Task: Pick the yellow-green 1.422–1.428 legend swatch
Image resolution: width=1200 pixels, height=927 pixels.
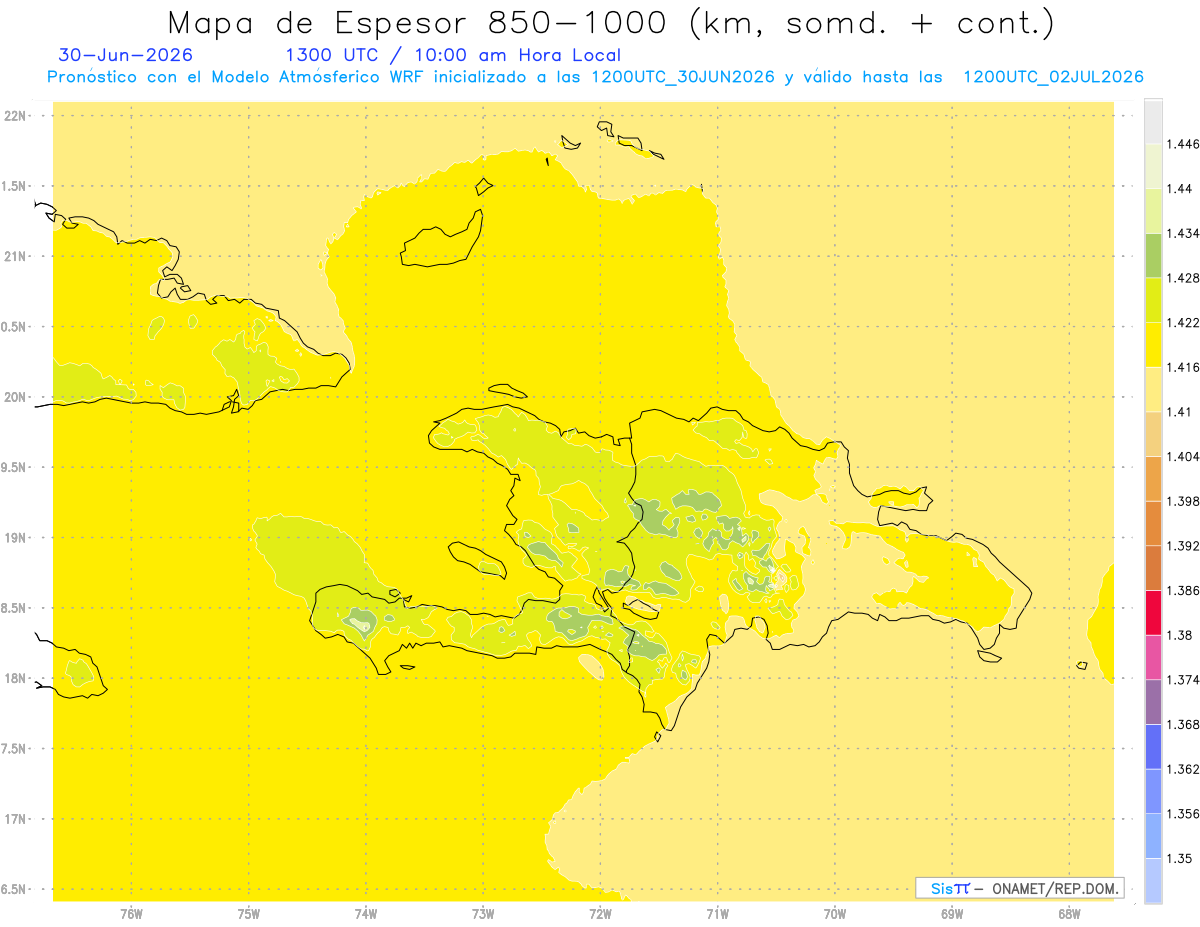Action: tap(1153, 300)
